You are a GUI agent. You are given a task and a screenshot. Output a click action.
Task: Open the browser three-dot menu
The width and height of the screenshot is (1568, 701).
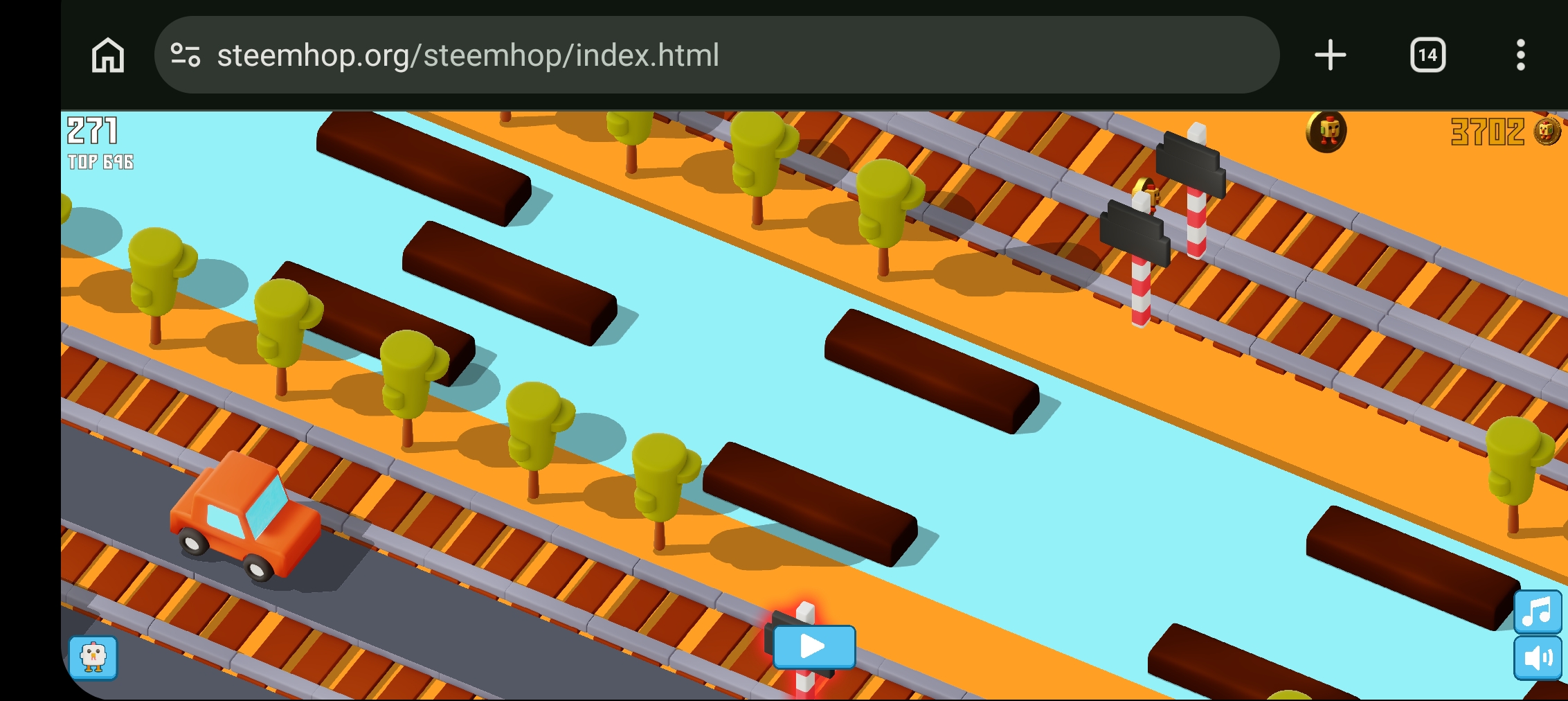pyautogui.click(x=1520, y=55)
